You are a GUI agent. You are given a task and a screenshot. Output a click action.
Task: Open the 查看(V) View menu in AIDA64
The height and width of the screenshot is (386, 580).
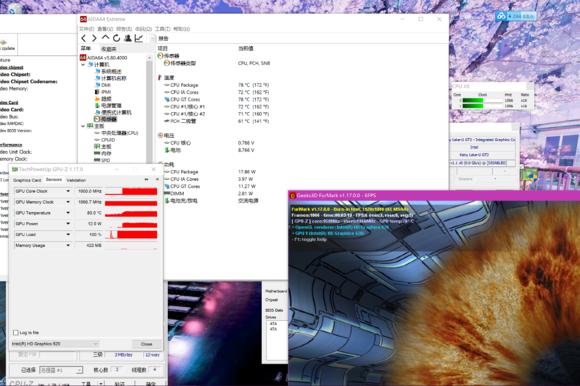(105, 29)
